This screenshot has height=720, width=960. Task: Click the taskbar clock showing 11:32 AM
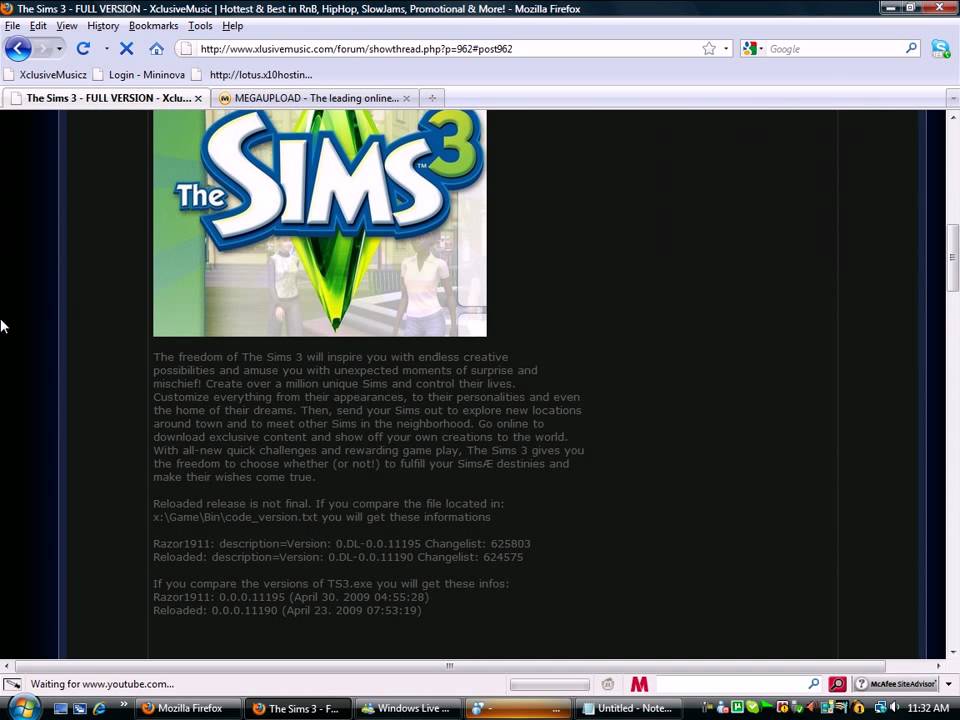tap(928, 708)
